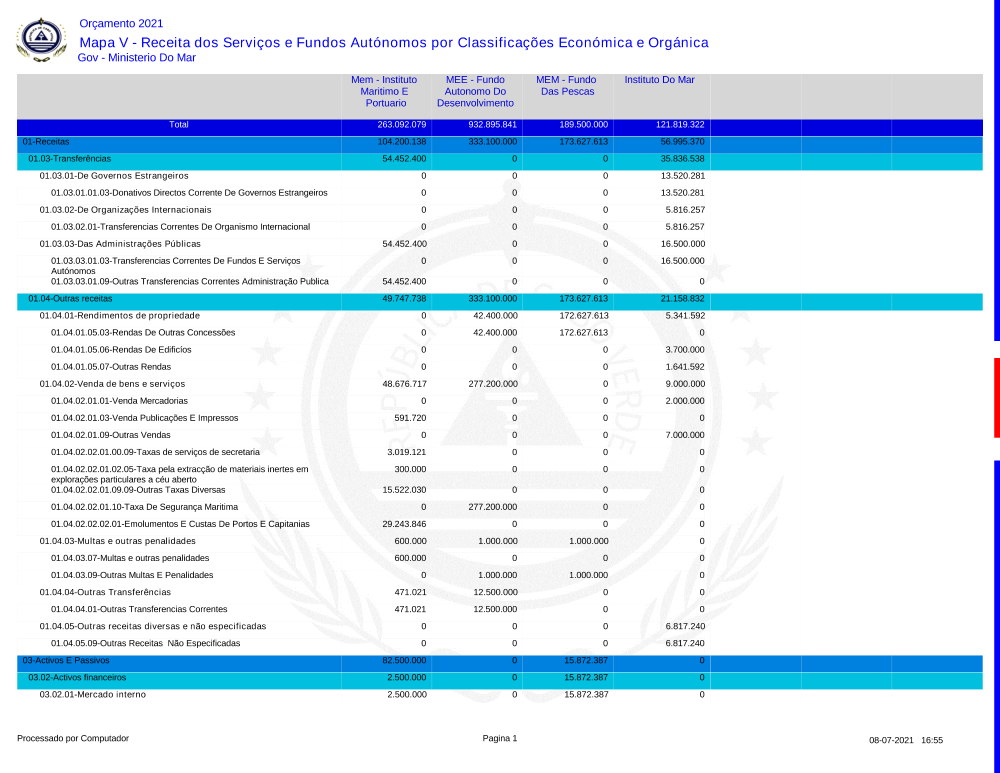
Task: Click Gov - Ministerio Do Mar subtitle
Action: coord(136,58)
